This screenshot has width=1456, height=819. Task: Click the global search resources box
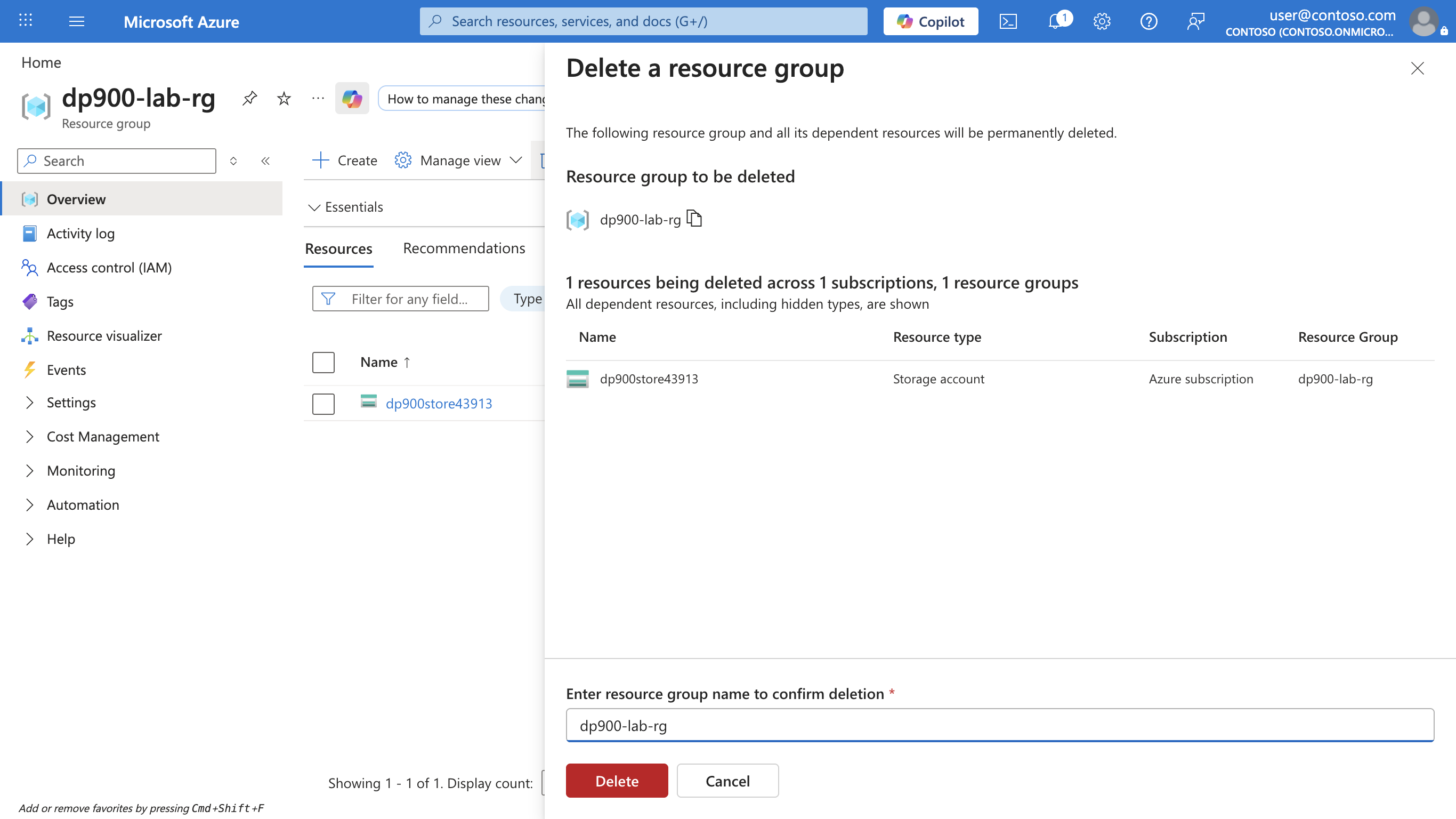pyautogui.click(x=643, y=21)
